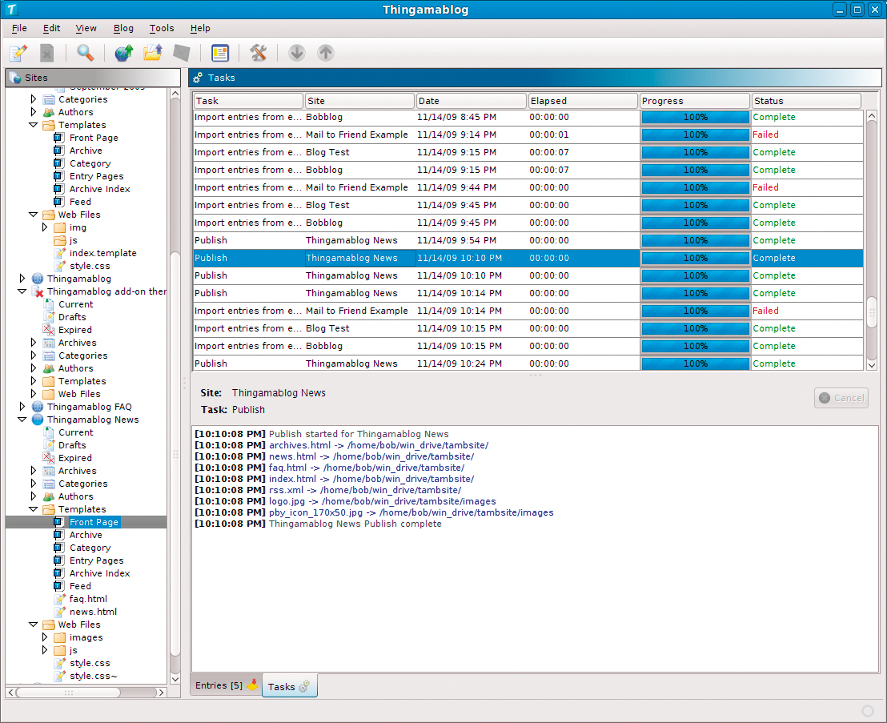Expand the img folder under Web Files
This screenshot has width=887, height=723.
click(x=45, y=227)
